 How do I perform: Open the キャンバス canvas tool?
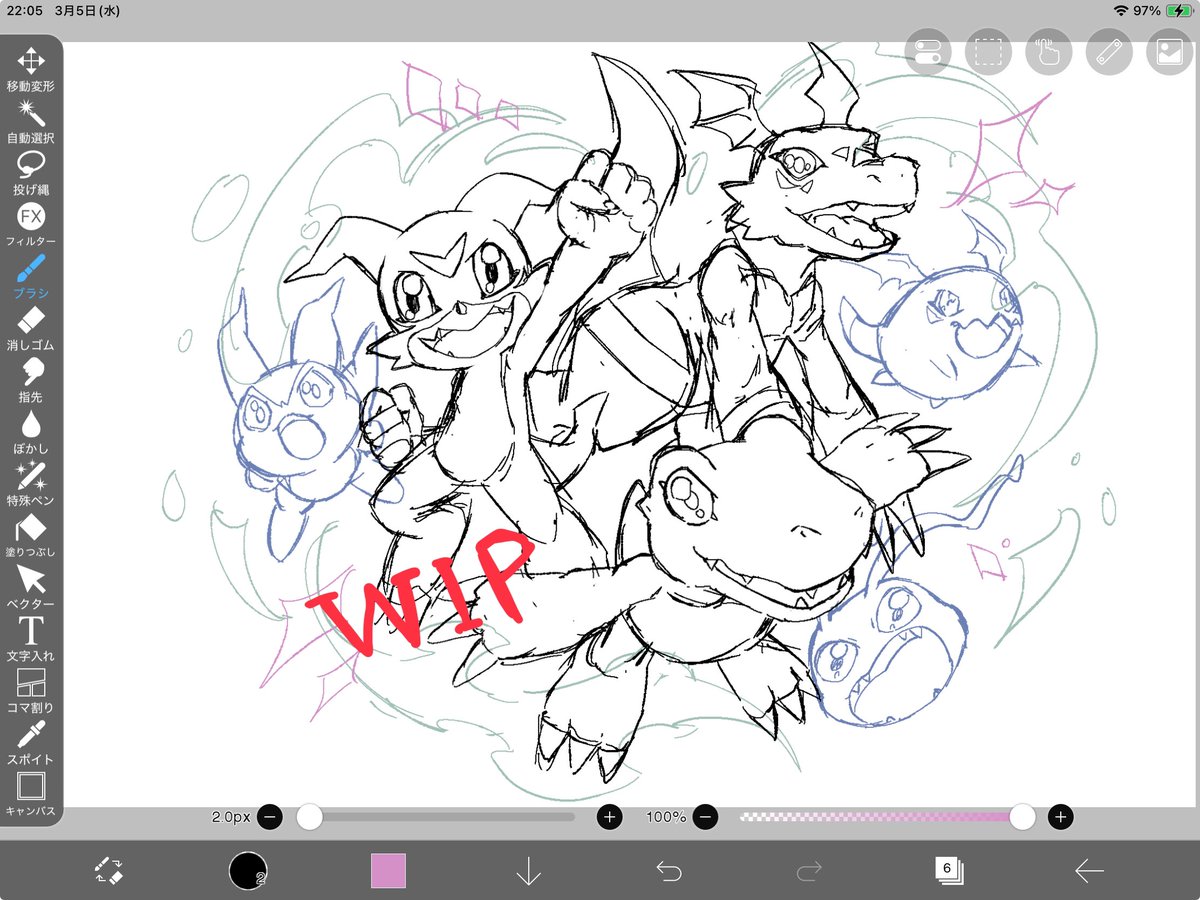pos(31,795)
